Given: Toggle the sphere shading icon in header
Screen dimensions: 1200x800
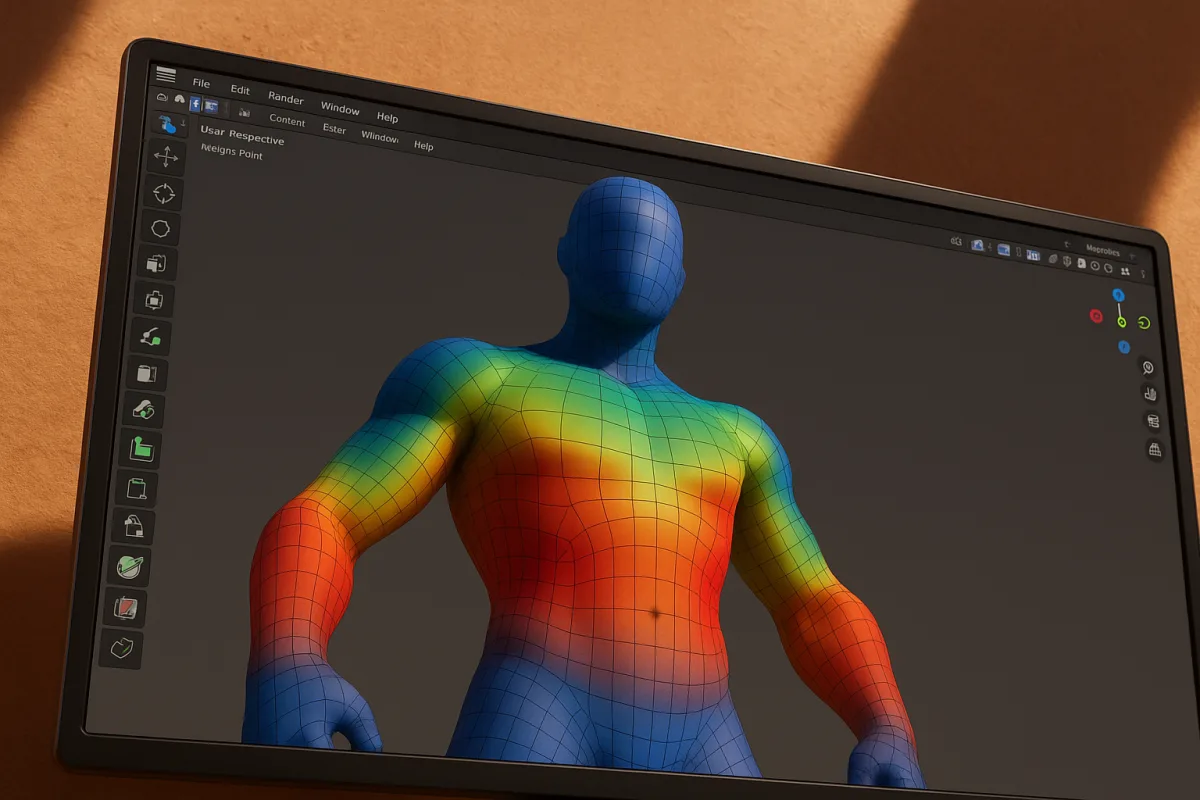Looking at the screenshot, I should (1053, 259).
